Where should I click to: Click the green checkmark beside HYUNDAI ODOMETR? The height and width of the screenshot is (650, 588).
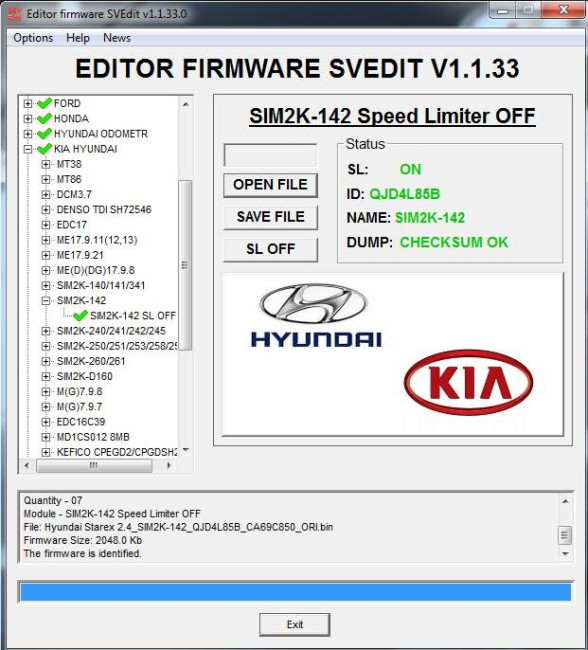(x=44, y=134)
